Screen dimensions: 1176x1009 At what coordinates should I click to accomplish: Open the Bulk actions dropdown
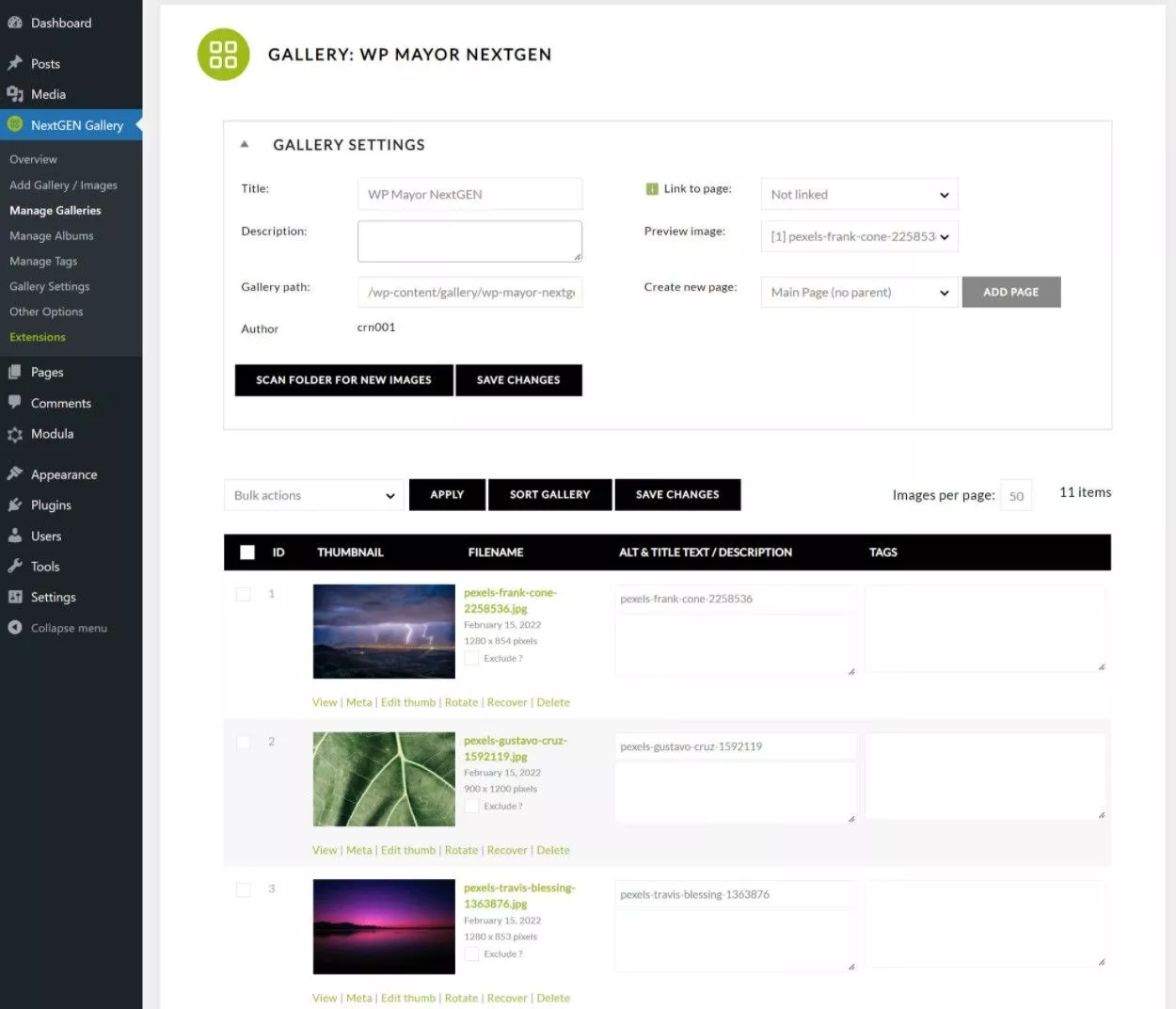[x=314, y=495]
